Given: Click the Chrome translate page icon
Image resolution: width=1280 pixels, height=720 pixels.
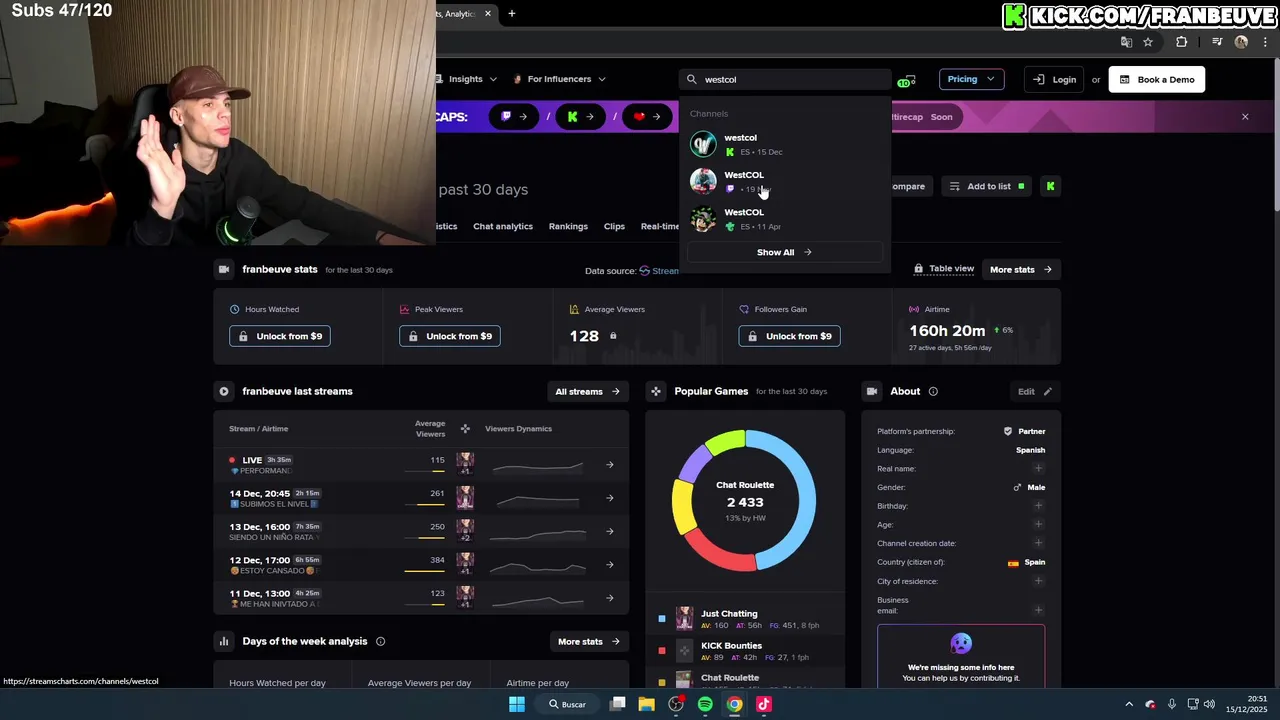Looking at the screenshot, I should pyautogui.click(x=1126, y=42).
